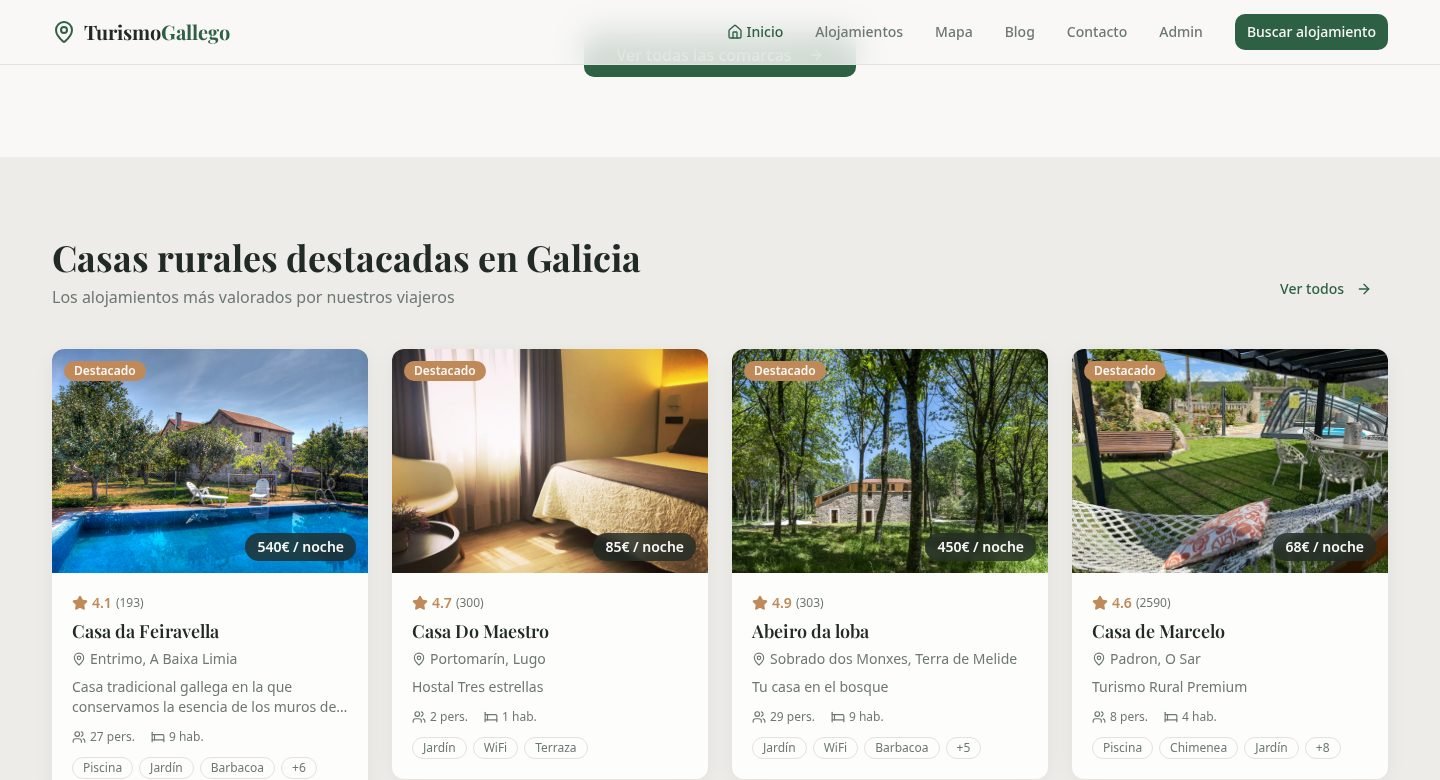Click the bedroom photo of Casa Do Maestro
This screenshot has width=1440, height=780.
click(x=550, y=461)
